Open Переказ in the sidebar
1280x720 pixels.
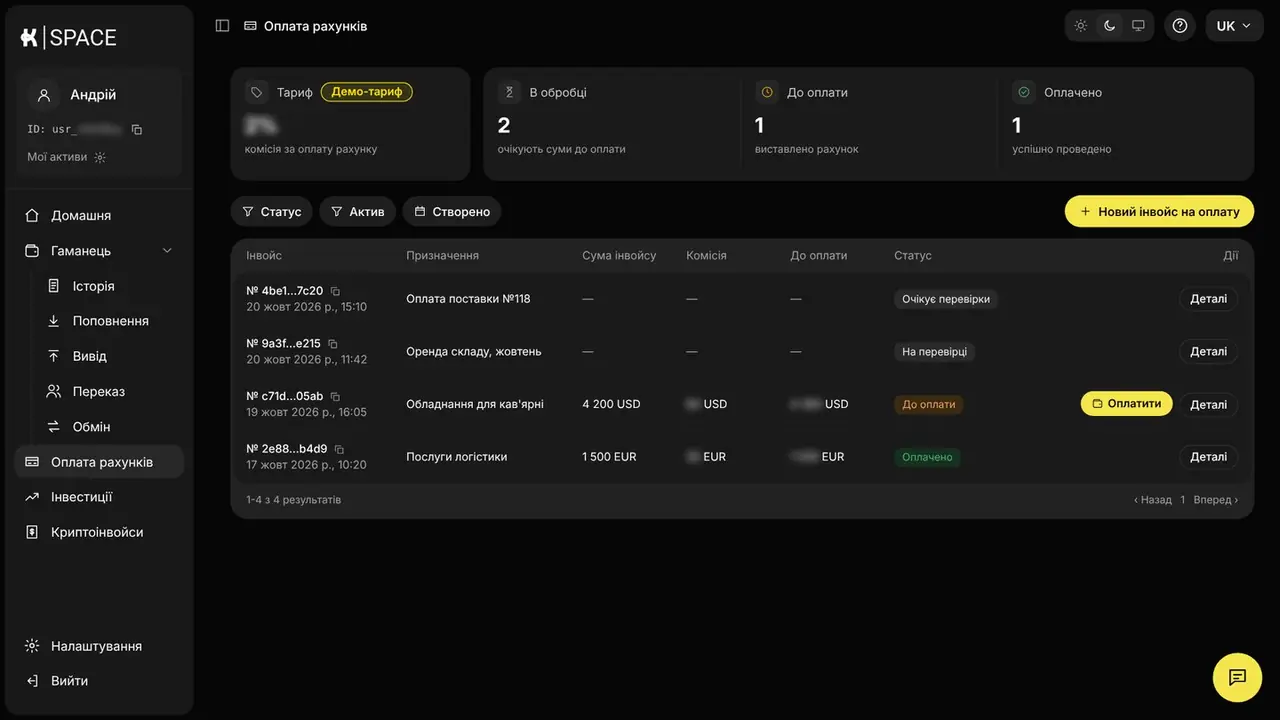point(110,391)
